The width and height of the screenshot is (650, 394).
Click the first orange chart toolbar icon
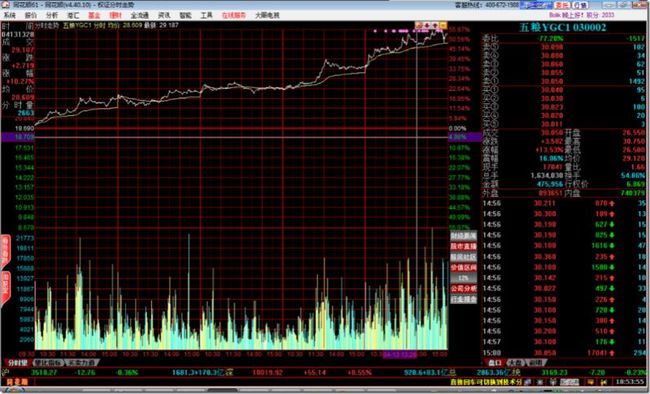click(x=419, y=25)
